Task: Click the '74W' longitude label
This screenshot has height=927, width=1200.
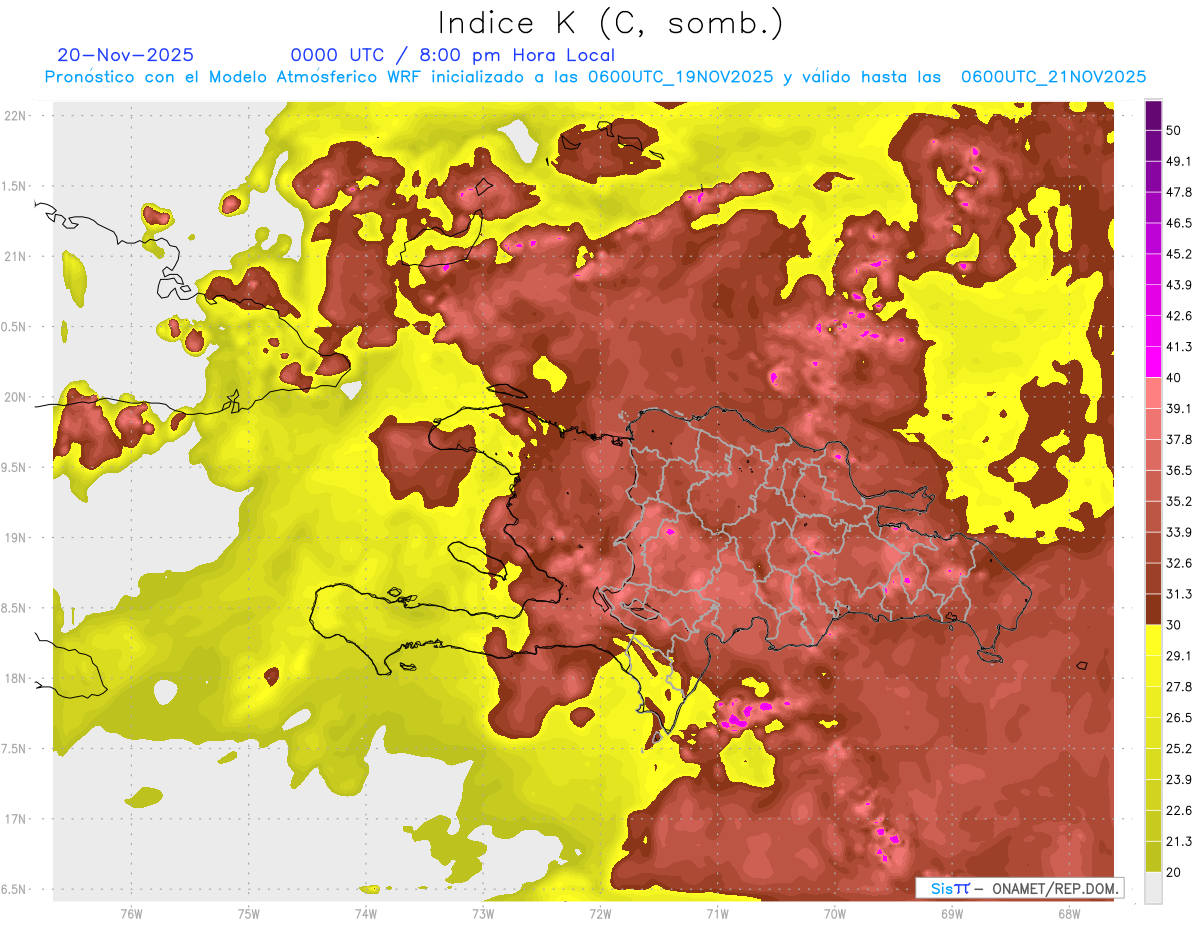Action: 366,913
